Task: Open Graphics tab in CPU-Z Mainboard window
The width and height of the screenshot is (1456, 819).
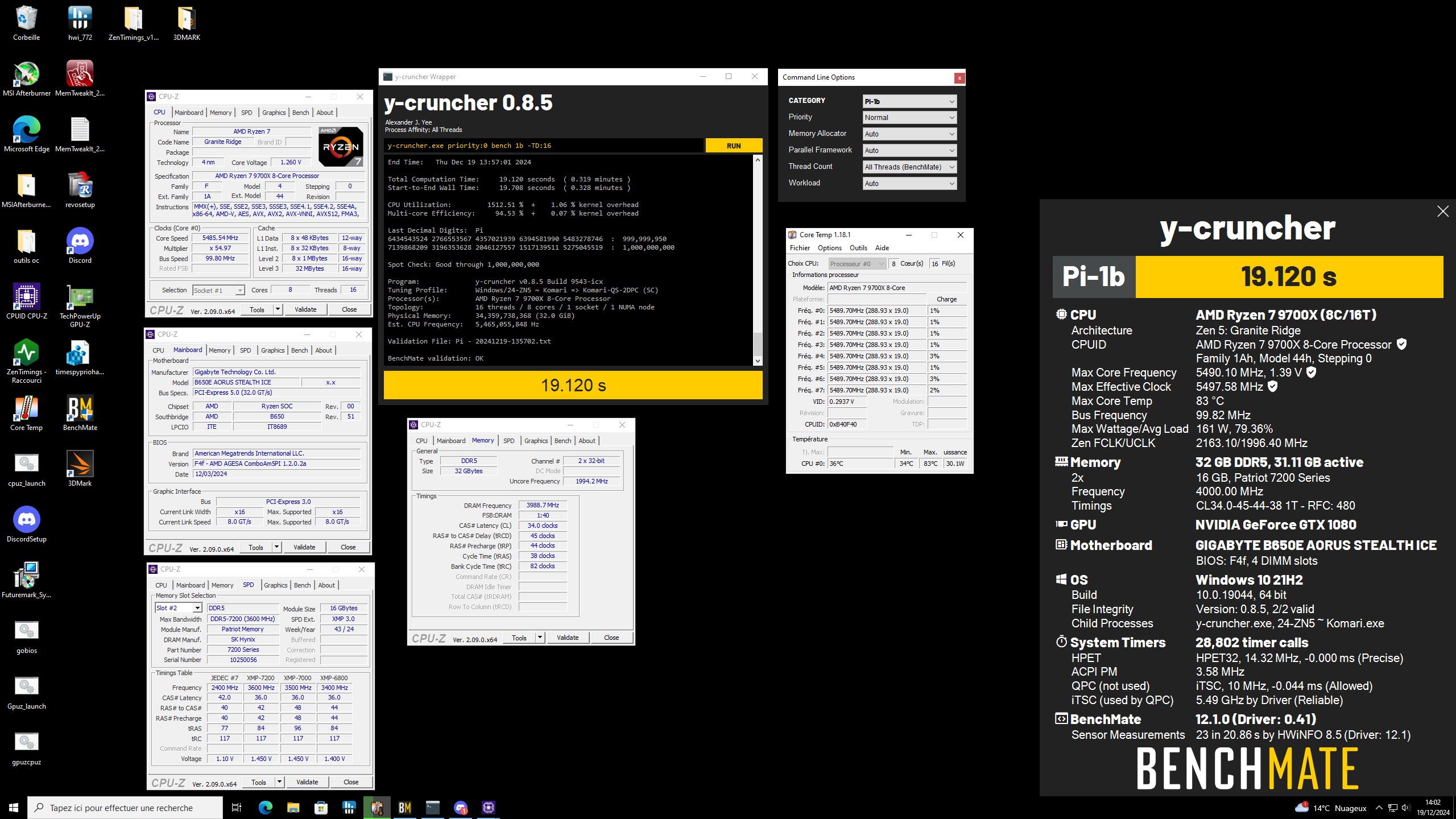Action: pos(272,350)
